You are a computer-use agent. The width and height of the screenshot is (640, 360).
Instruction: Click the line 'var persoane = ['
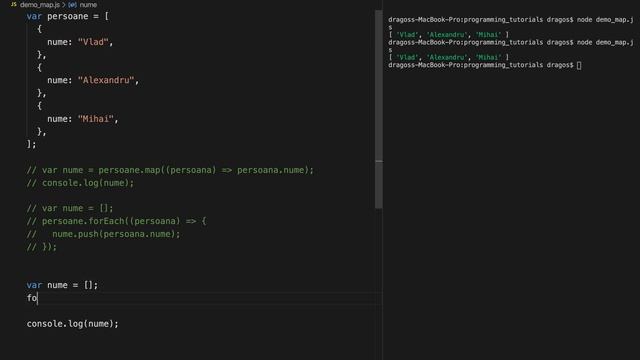click(x=67, y=16)
